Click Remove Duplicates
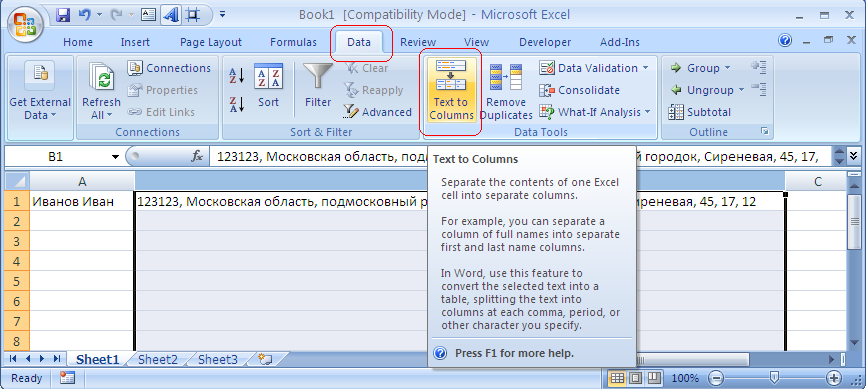 point(506,92)
